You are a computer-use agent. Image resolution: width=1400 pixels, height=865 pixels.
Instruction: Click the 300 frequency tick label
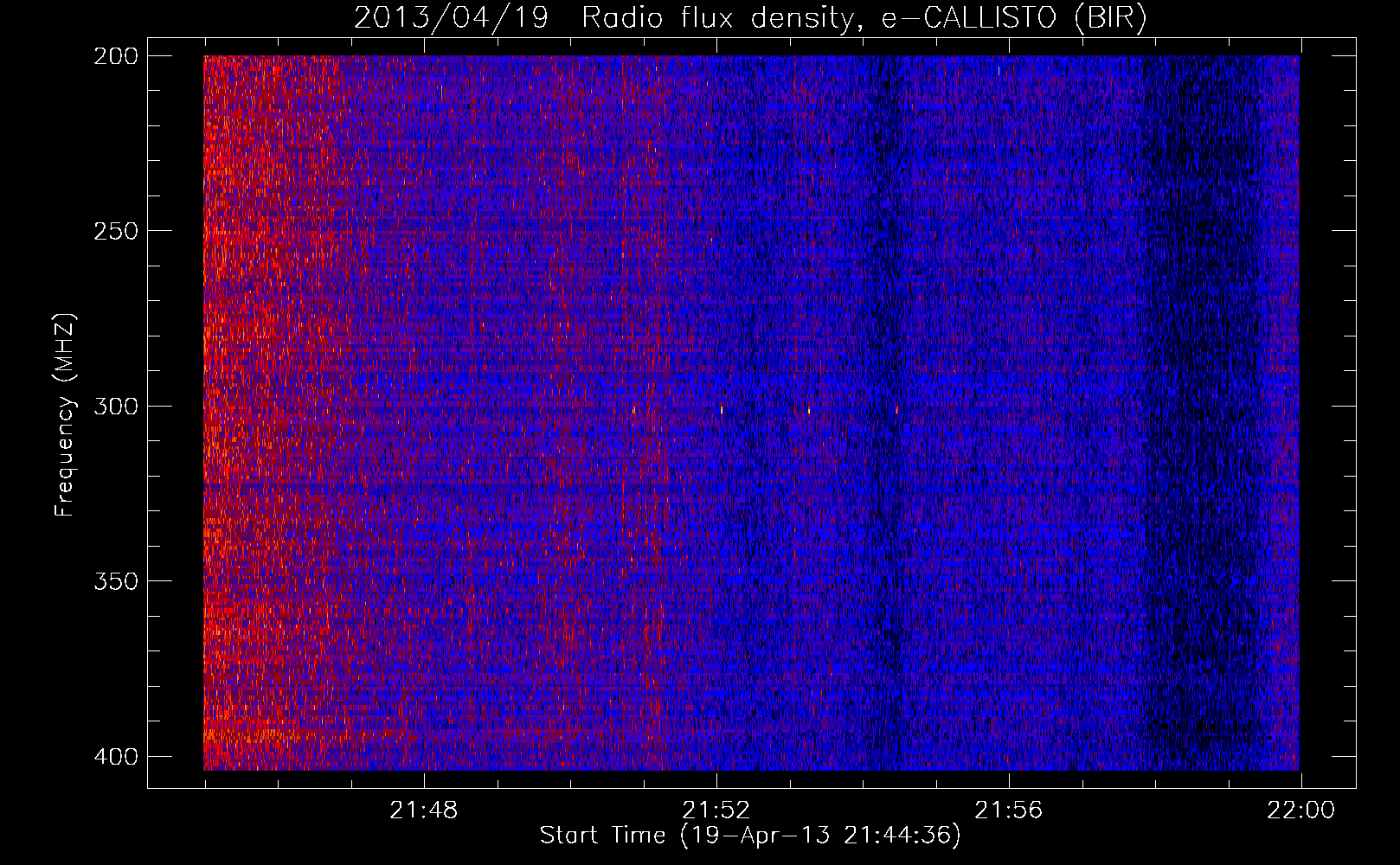(115, 407)
